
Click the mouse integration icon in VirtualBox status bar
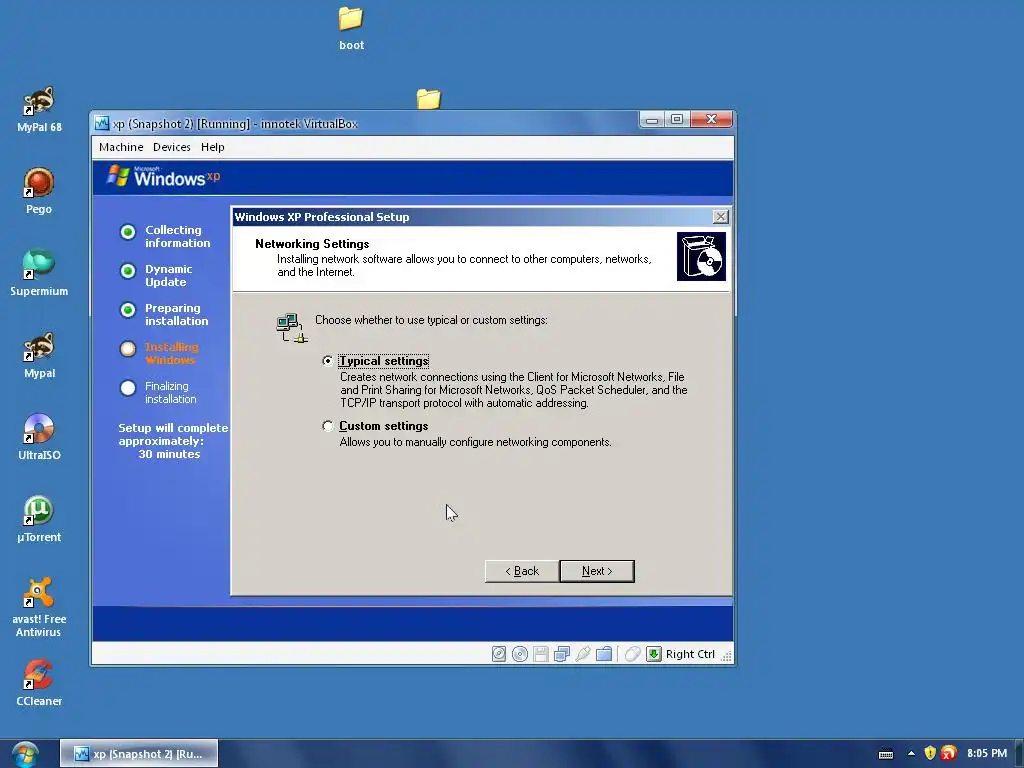pyautogui.click(x=632, y=654)
